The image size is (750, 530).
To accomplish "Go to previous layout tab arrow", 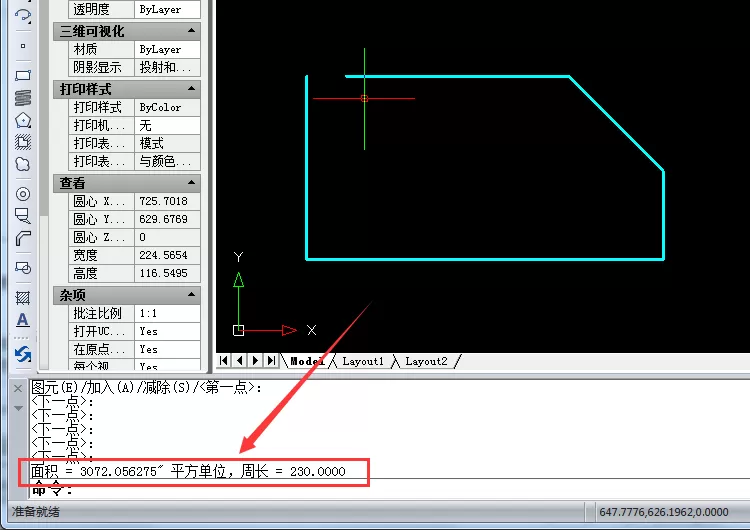I will 240,361.
